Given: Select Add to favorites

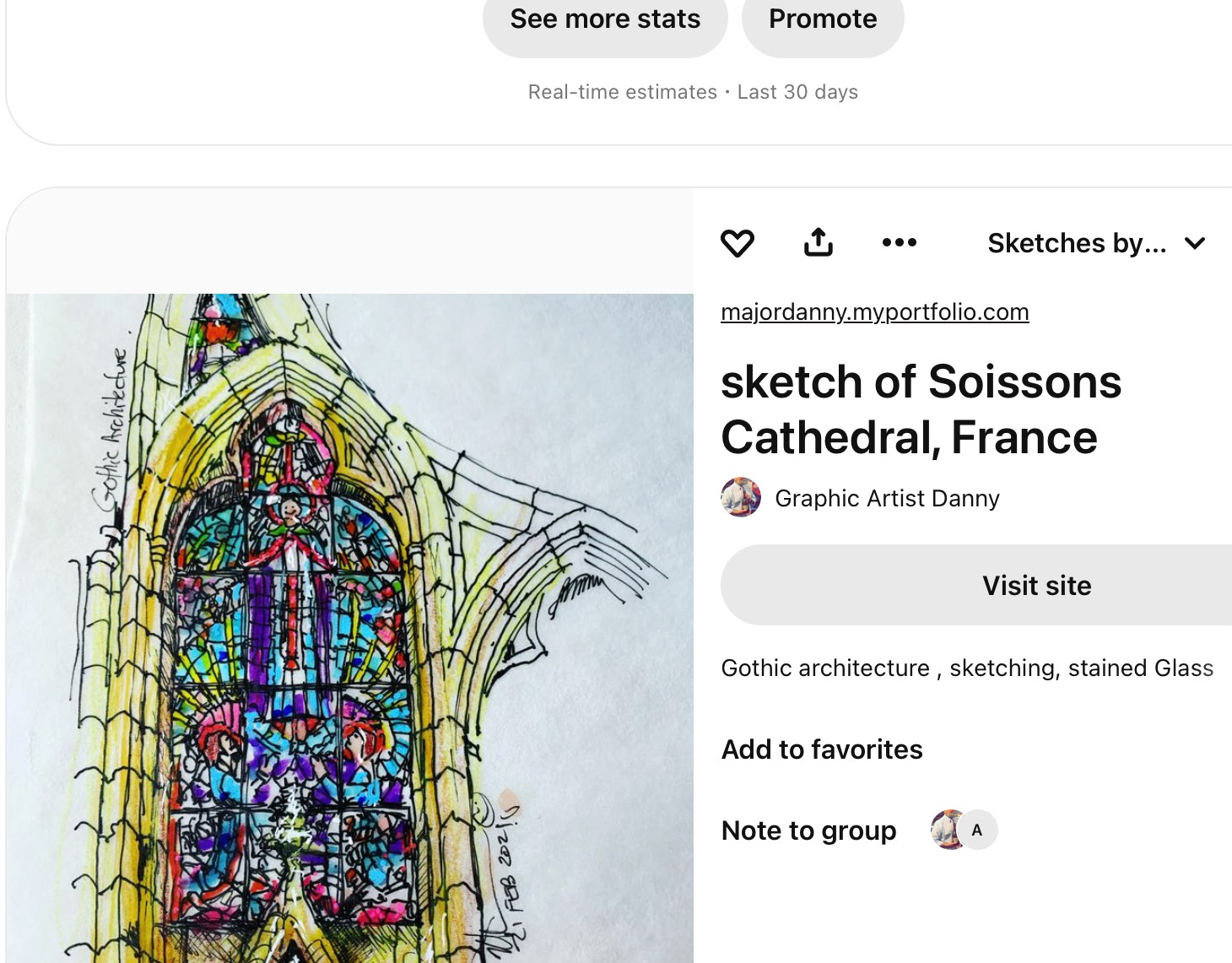Looking at the screenshot, I should point(822,749).
